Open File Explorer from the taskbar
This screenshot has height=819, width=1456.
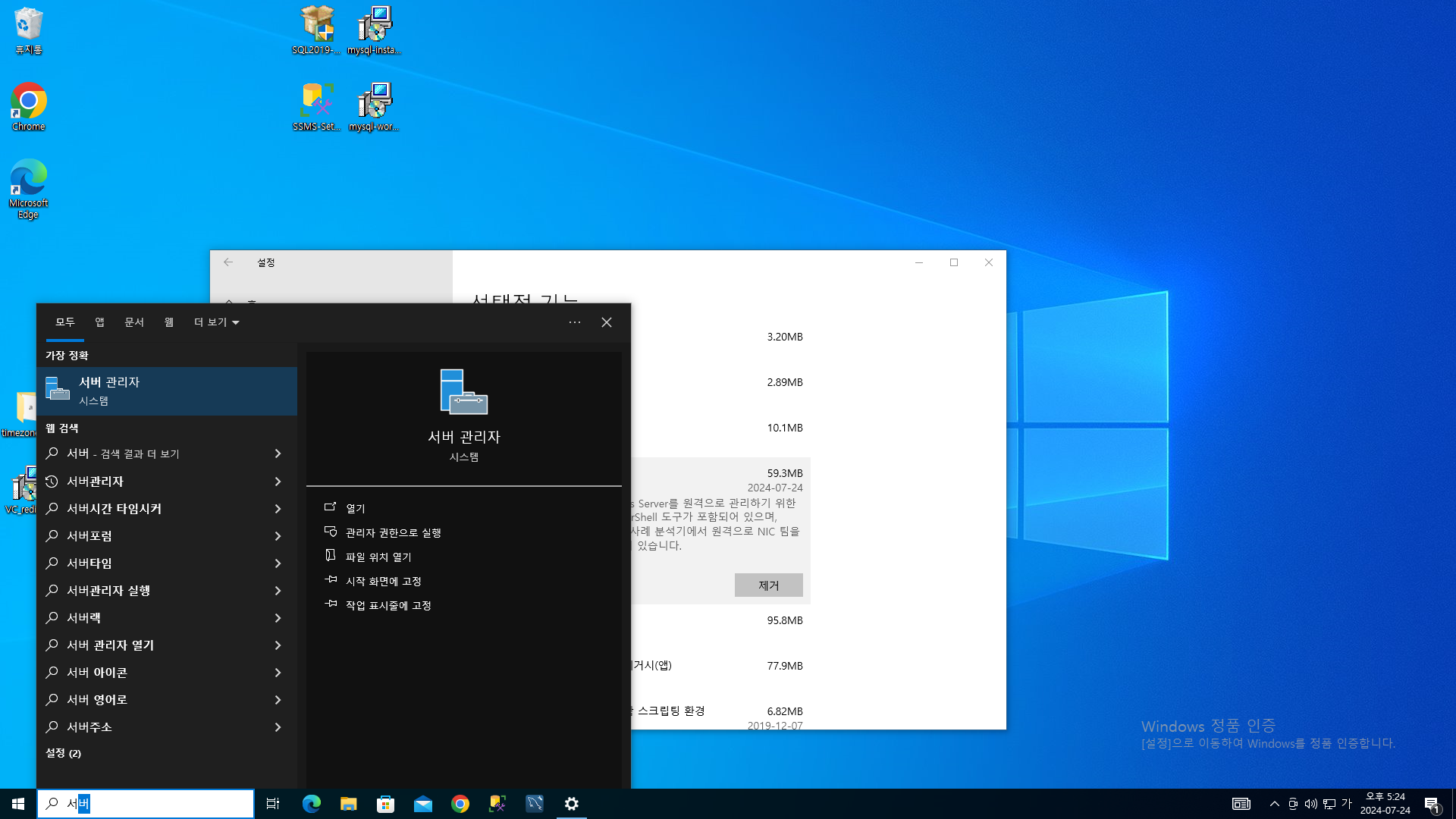(348, 804)
